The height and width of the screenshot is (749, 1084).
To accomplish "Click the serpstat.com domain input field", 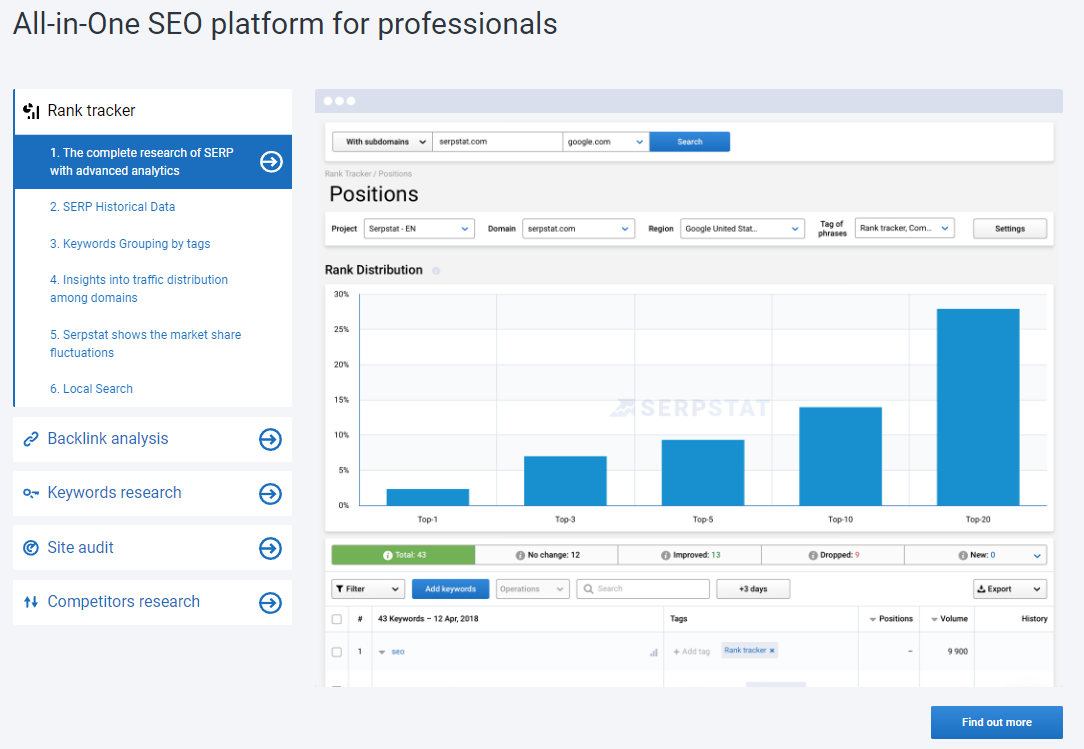I will tap(497, 141).
